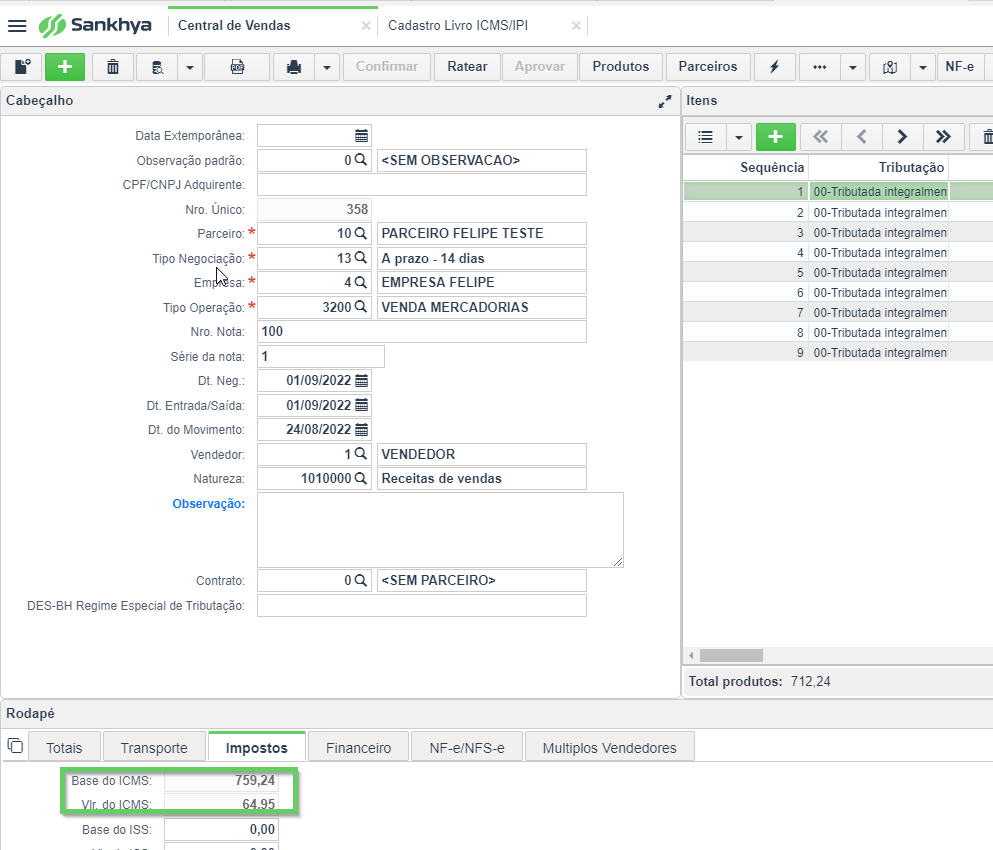The width and height of the screenshot is (993, 850).
Task: Click the Tipo Operação lookup magnifier
Action: tap(361, 307)
